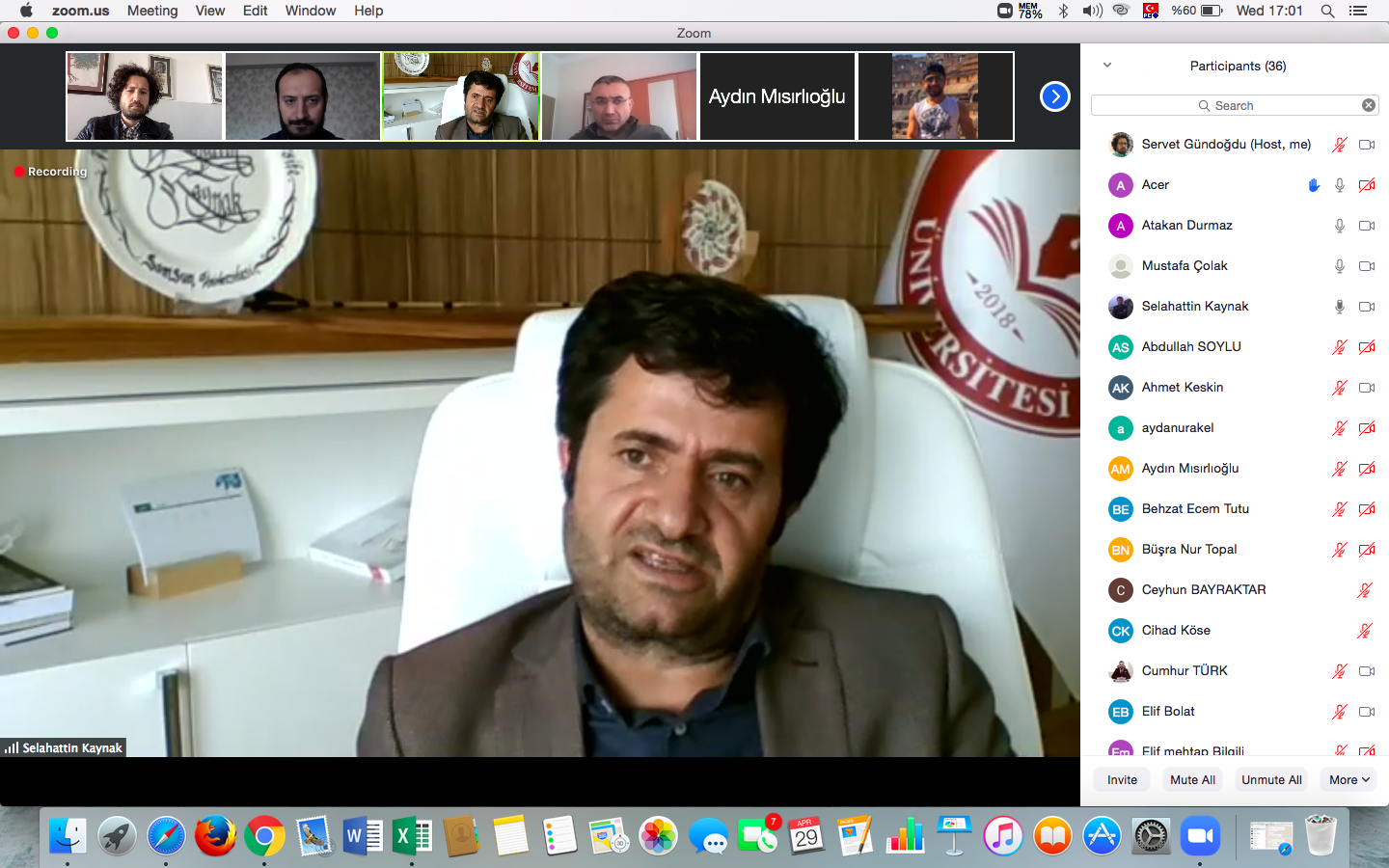Screen dimensions: 1389x868
Task: Open Keynote from the Dock
Action: (954, 836)
